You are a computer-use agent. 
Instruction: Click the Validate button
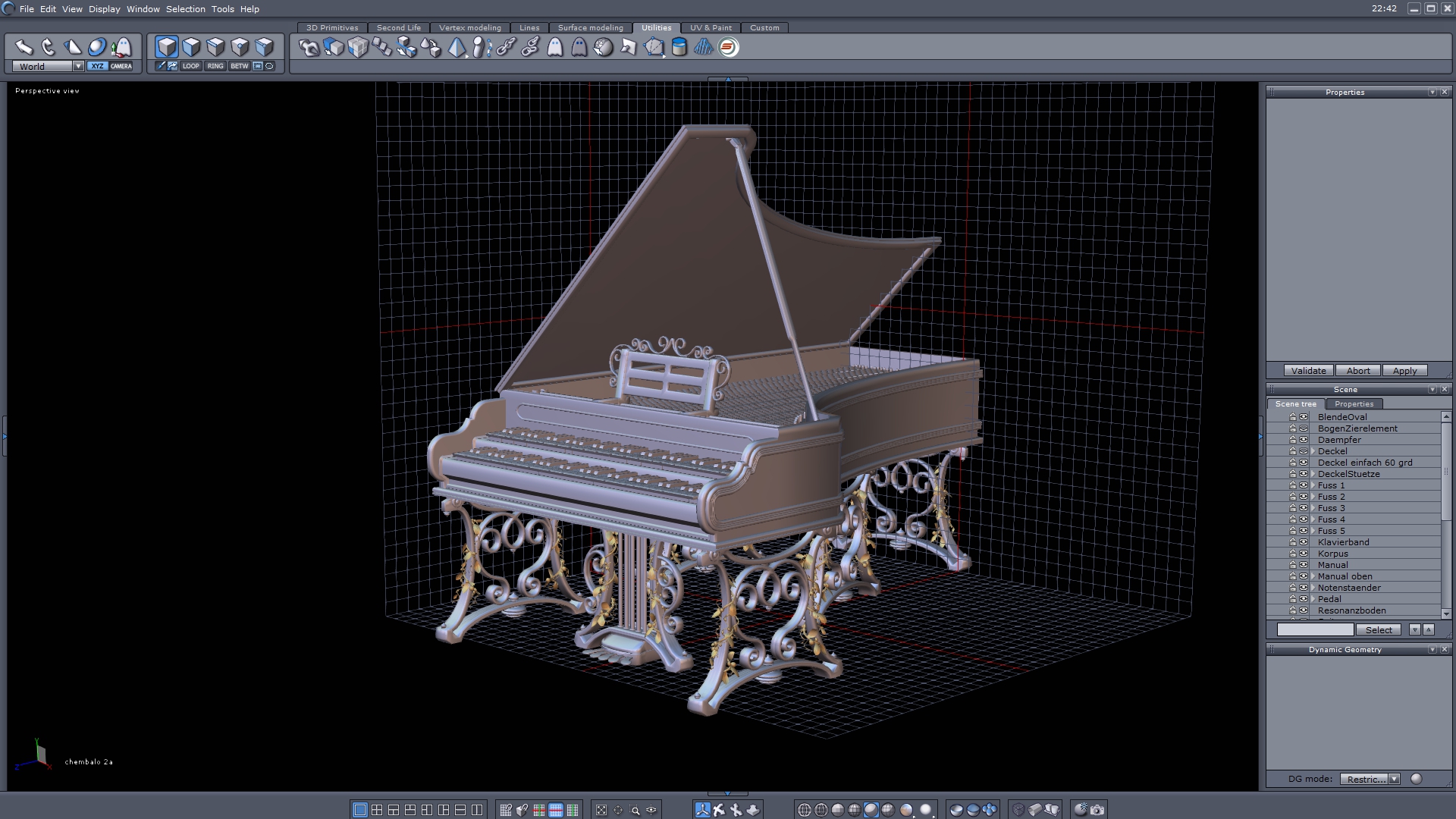point(1308,371)
